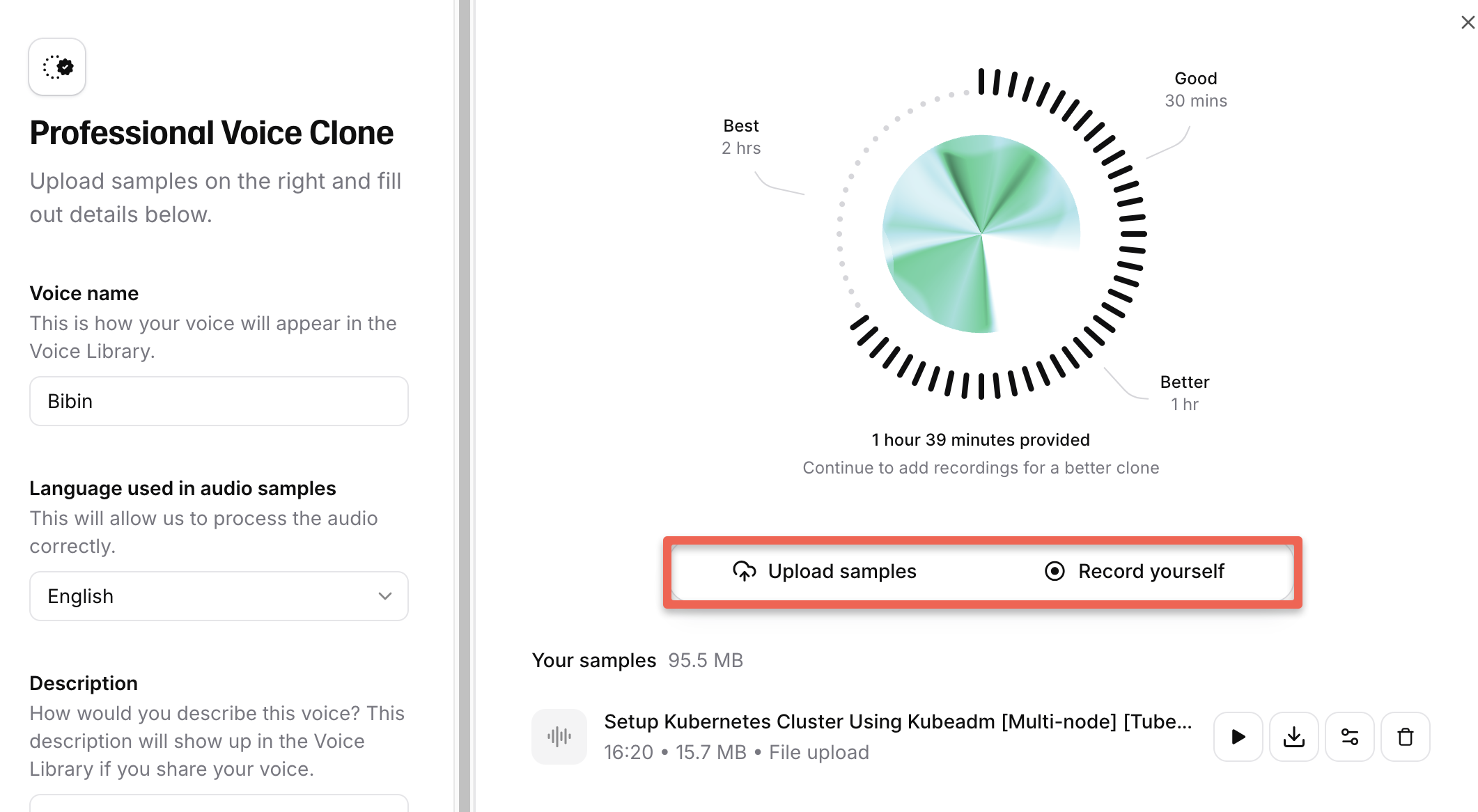Click the green circular progress dial
Viewport: 1478px width, 812px height.
tap(981, 234)
